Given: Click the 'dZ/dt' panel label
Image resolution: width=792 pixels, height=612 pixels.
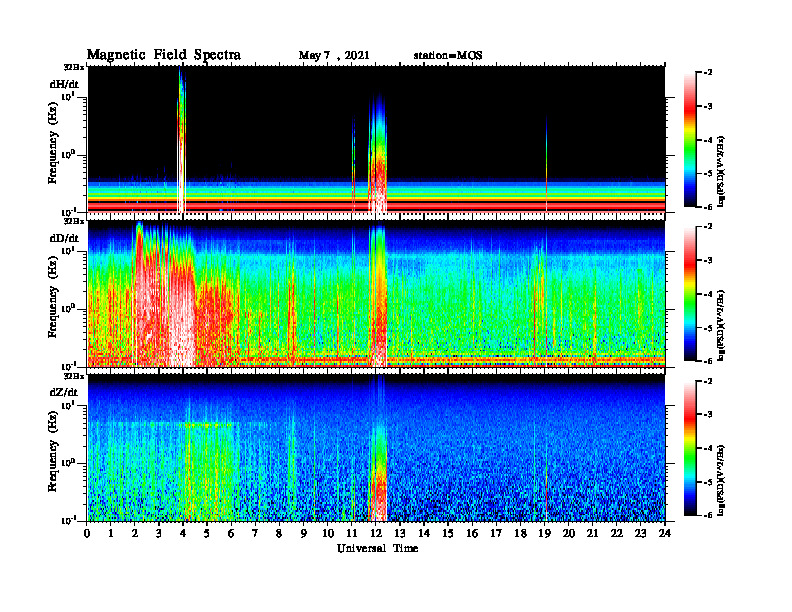Looking at the screenshot, I should [x=64, y=392].
